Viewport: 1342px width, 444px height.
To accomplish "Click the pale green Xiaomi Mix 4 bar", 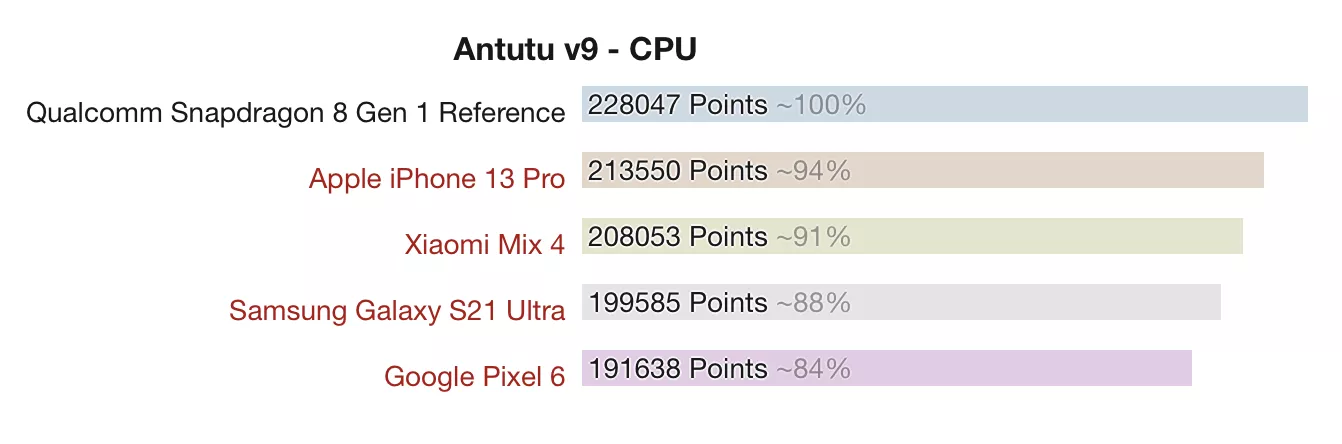I will [x=912, y=236].
